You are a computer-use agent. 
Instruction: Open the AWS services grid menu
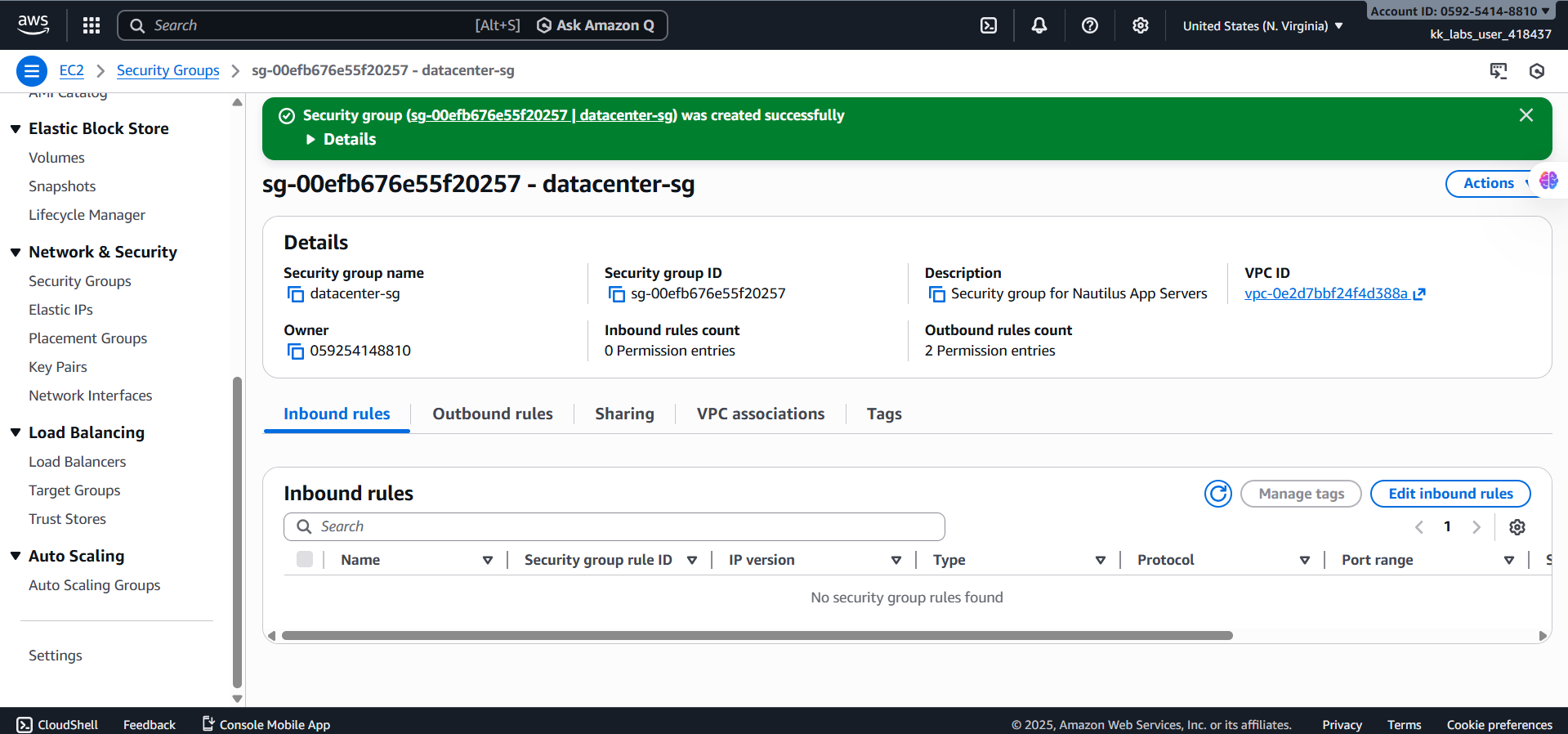point(92,25)
